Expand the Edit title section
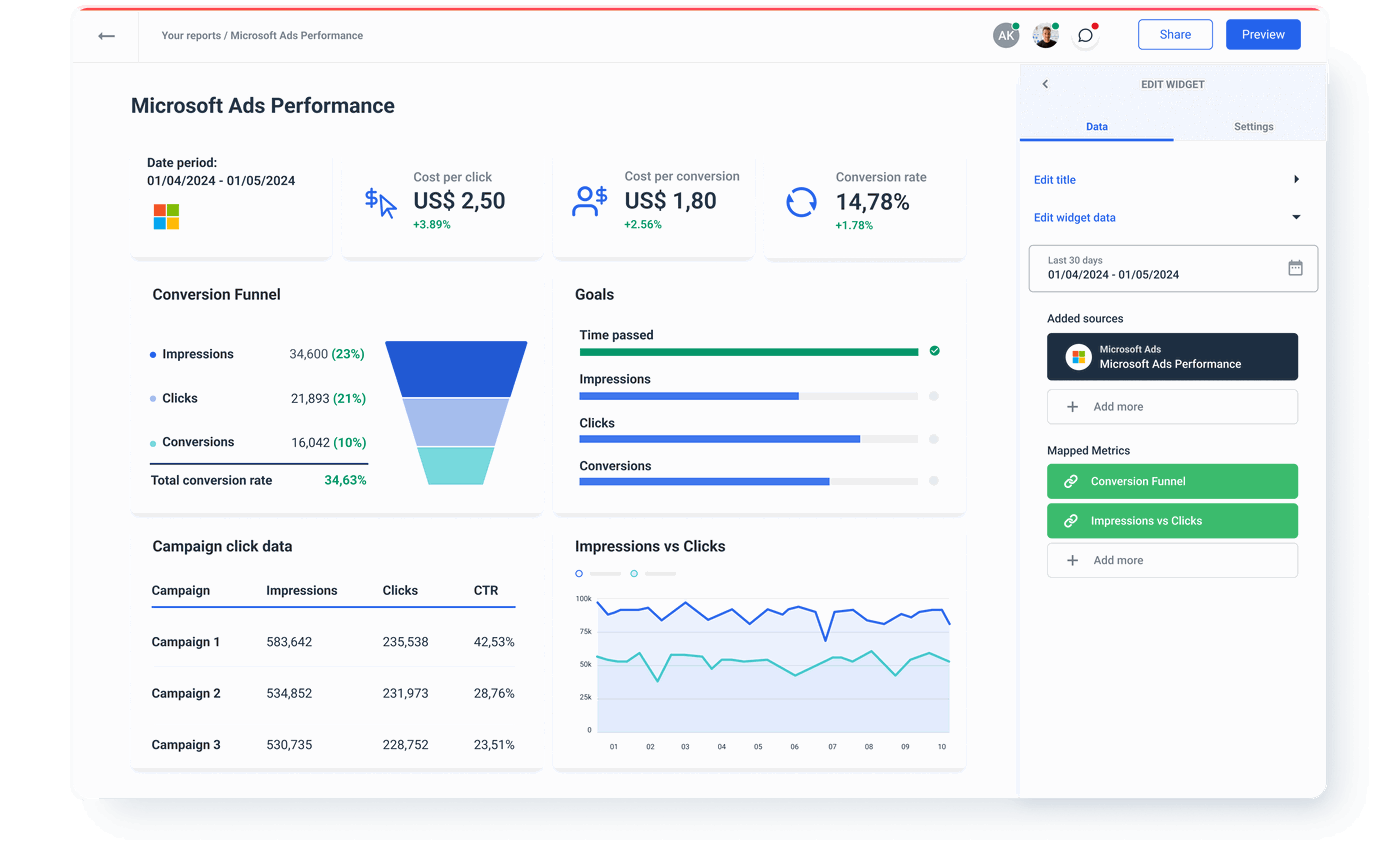1400x852 pixels. pos(1296,179)
